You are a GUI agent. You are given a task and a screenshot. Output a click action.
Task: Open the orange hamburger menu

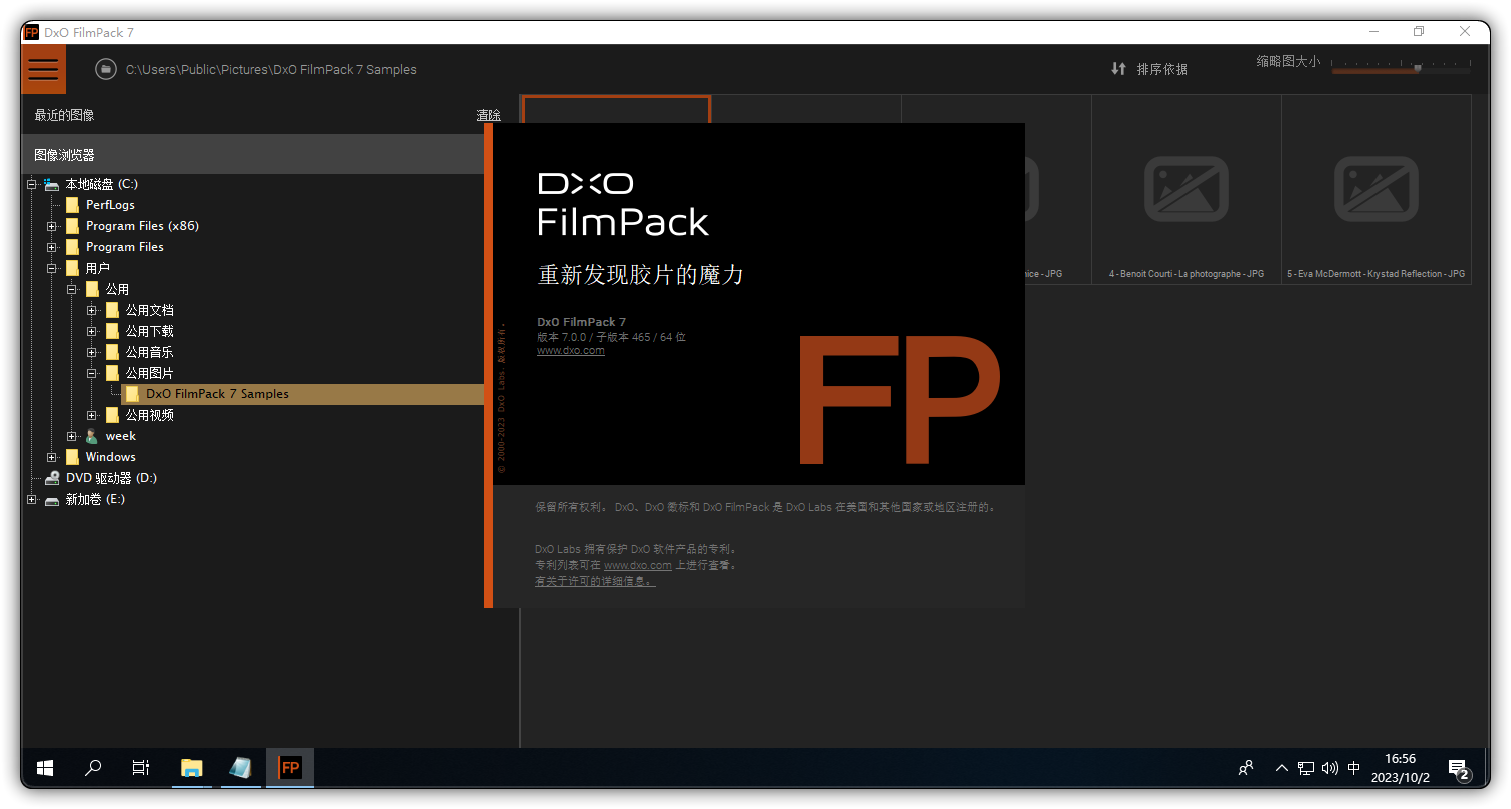coord(43,69)
